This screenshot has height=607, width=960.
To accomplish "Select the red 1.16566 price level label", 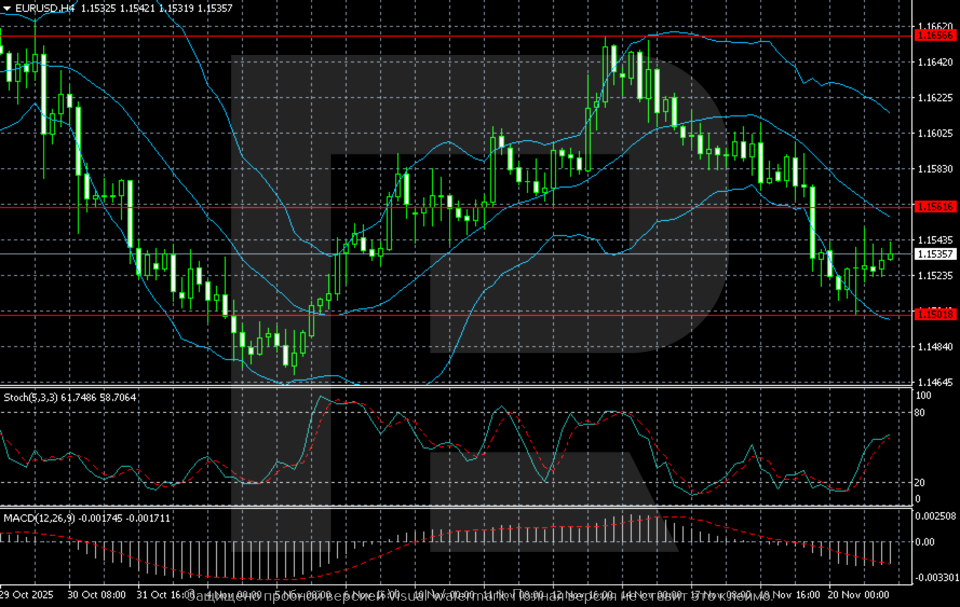I will point(934,35).
